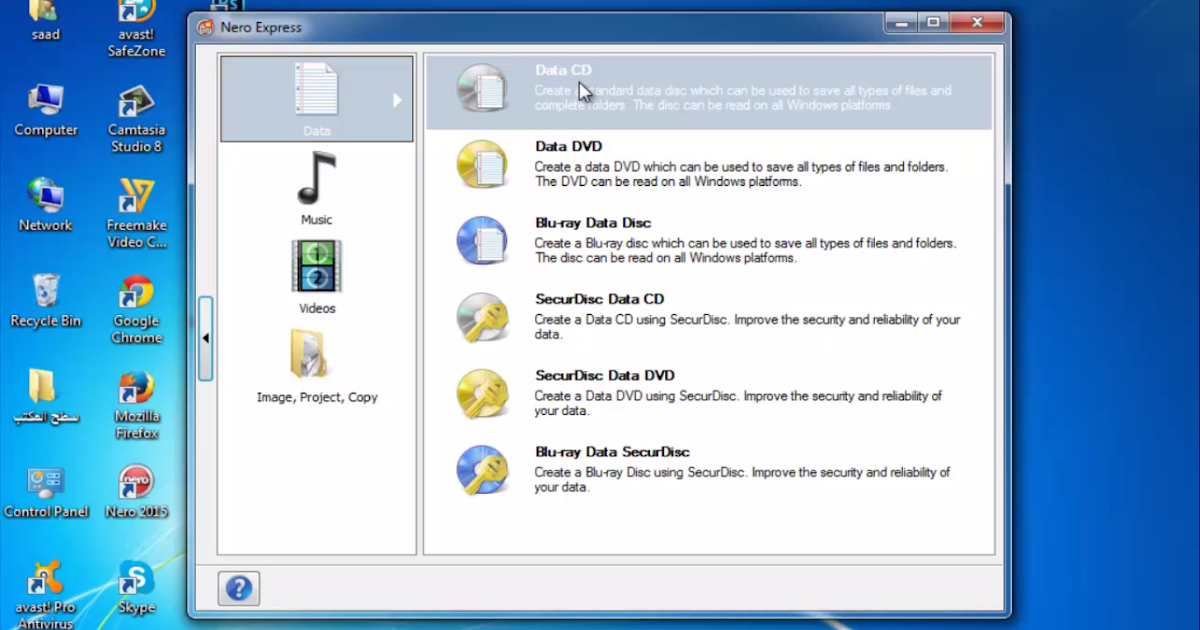Minimize the Nero Express window

point(902,22)
